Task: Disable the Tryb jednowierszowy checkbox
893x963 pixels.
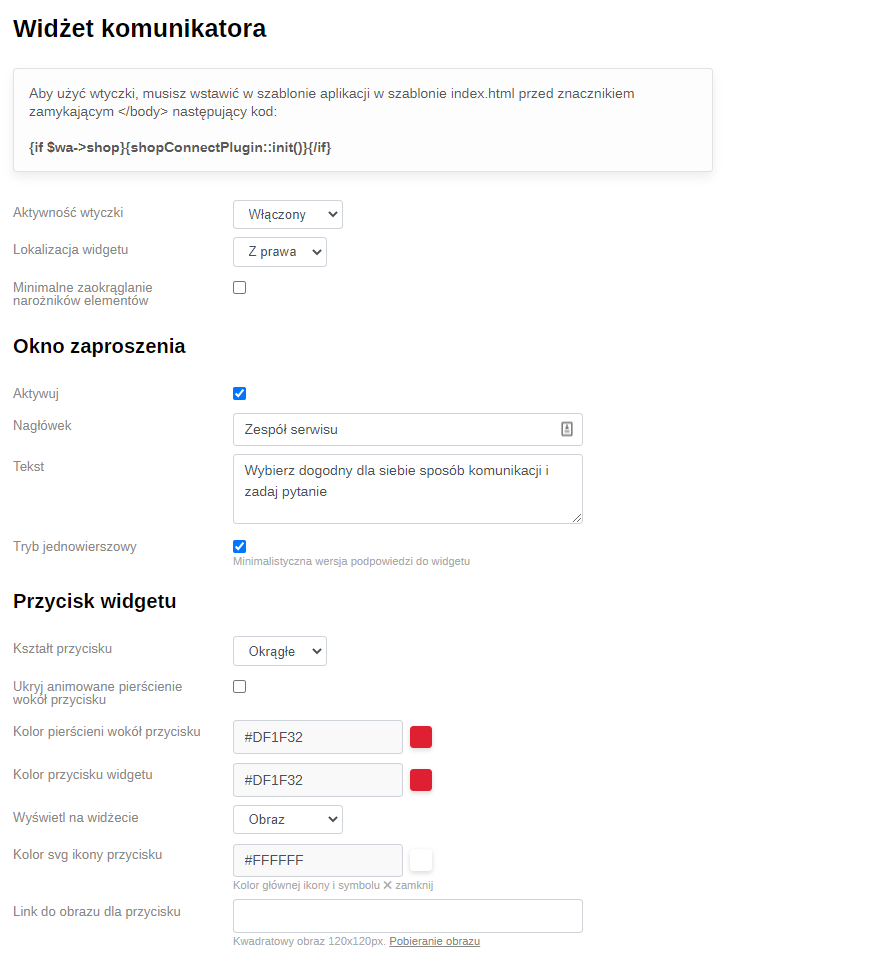Action: pos(240,547)
